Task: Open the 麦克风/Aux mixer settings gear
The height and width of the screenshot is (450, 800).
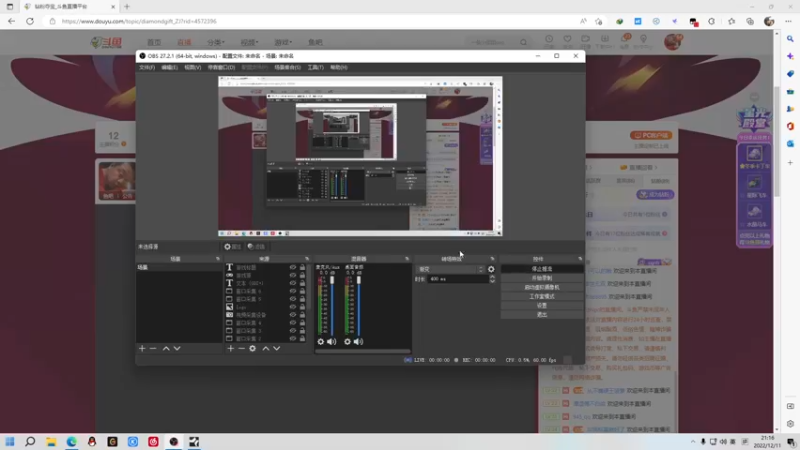Action: point(320,341)
